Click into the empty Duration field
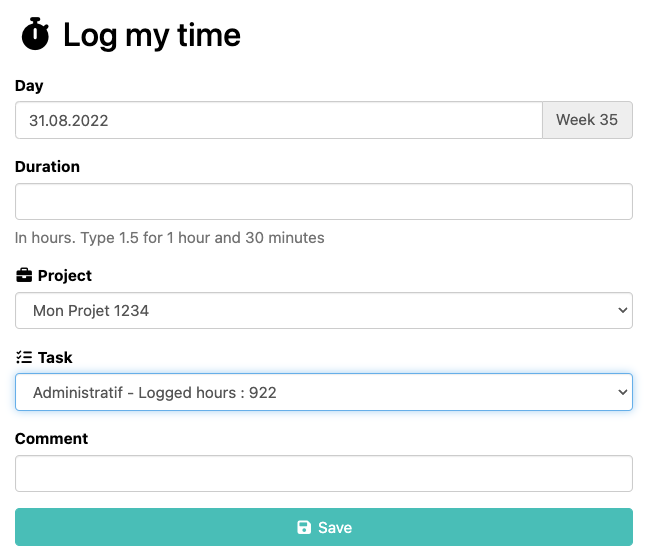 click(x=323, y=201)
